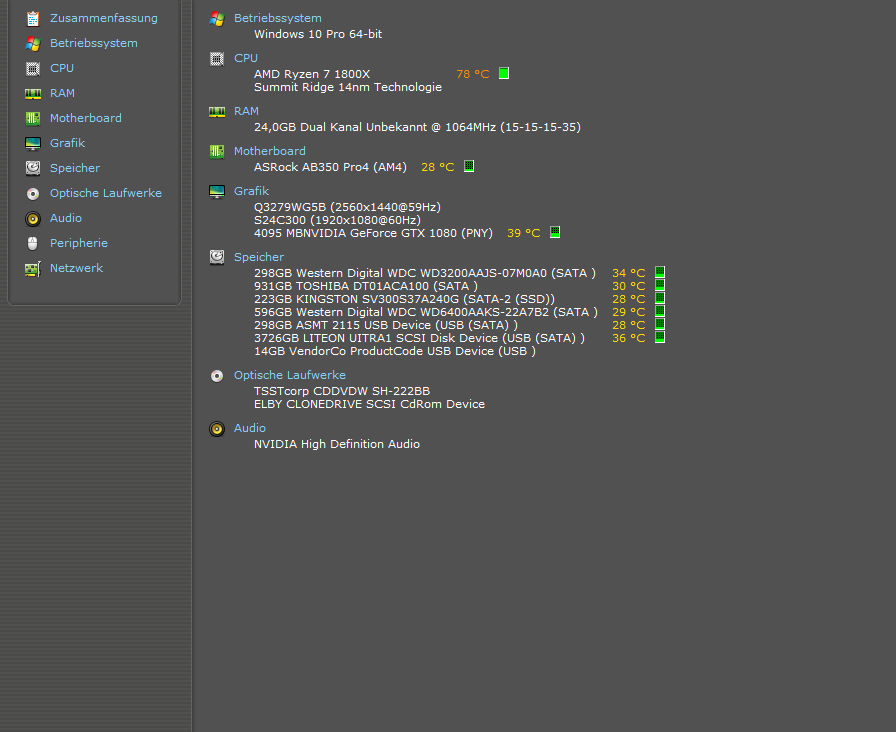Click the Netzwerk card icon in sidebar
This screenshot has width=896, height=732.
pyautogui.click(x=33, y=269)
